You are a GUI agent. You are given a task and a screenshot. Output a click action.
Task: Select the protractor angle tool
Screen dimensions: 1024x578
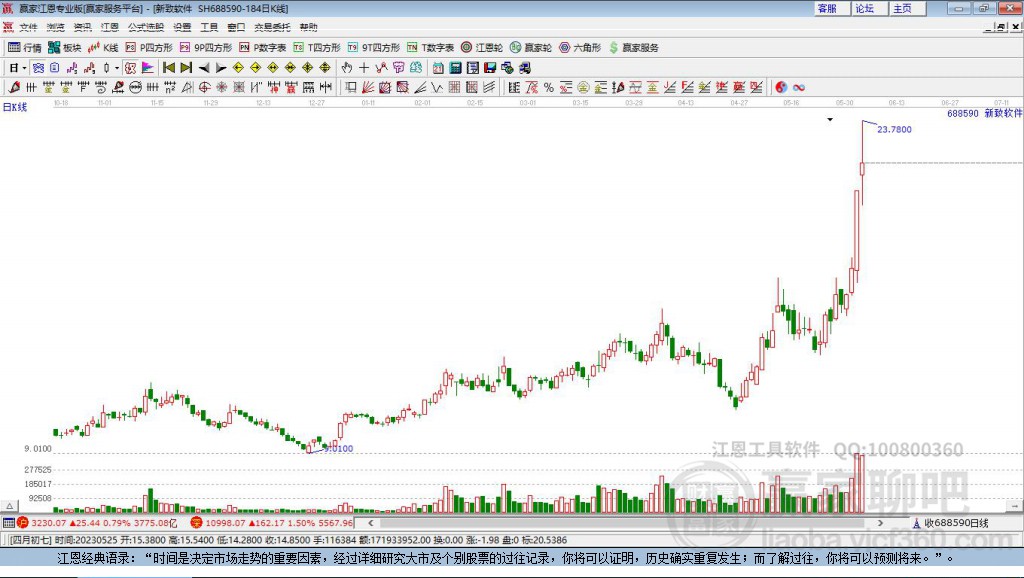point(187,87)
